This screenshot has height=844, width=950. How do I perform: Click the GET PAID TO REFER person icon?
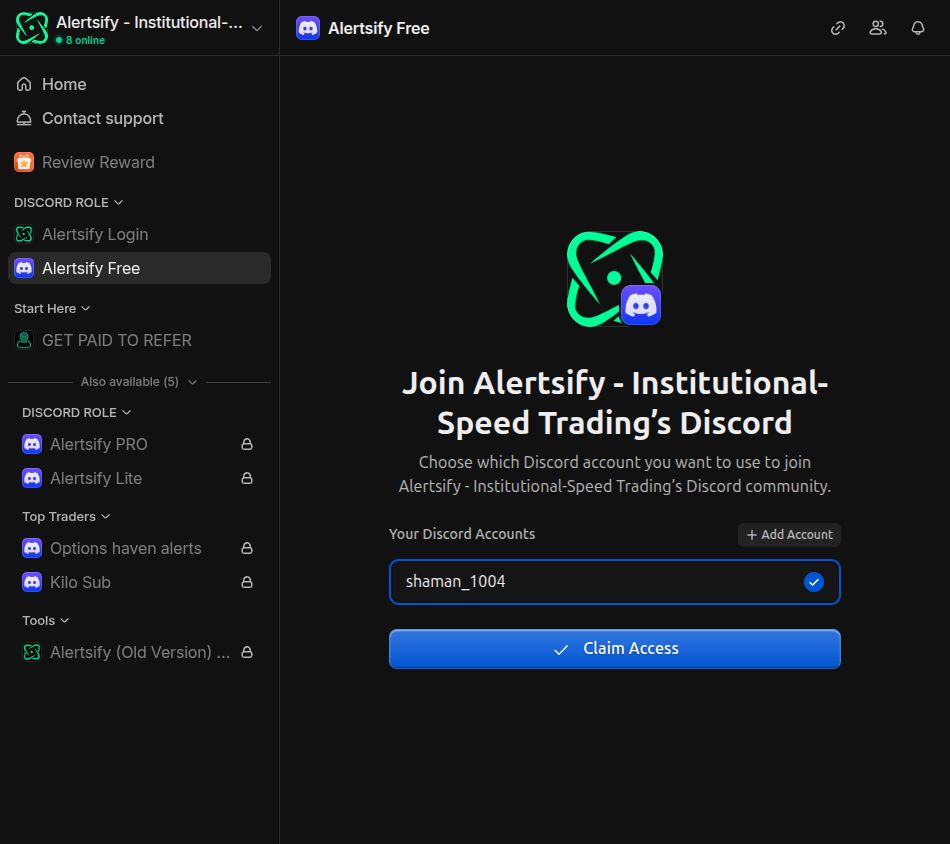pyautogui.click(x=24, y=341)
